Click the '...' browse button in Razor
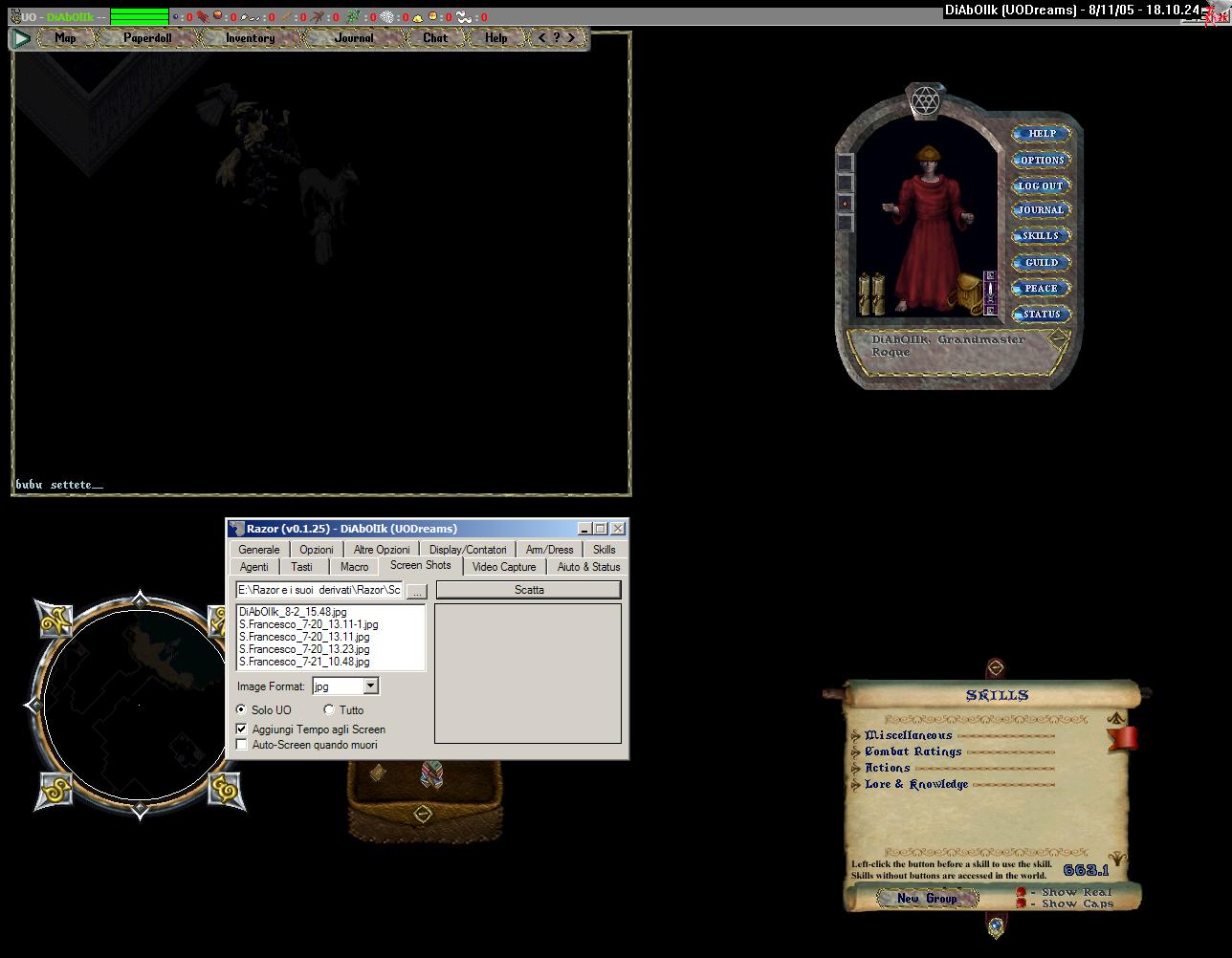The image size is (1232, 958). coord(416,592)
